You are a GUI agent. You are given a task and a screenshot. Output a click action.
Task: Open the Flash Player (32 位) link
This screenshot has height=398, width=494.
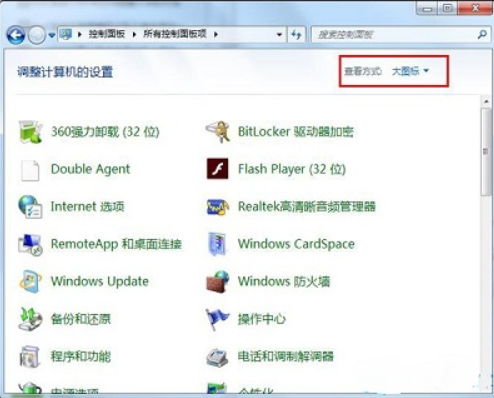(292, 169)
